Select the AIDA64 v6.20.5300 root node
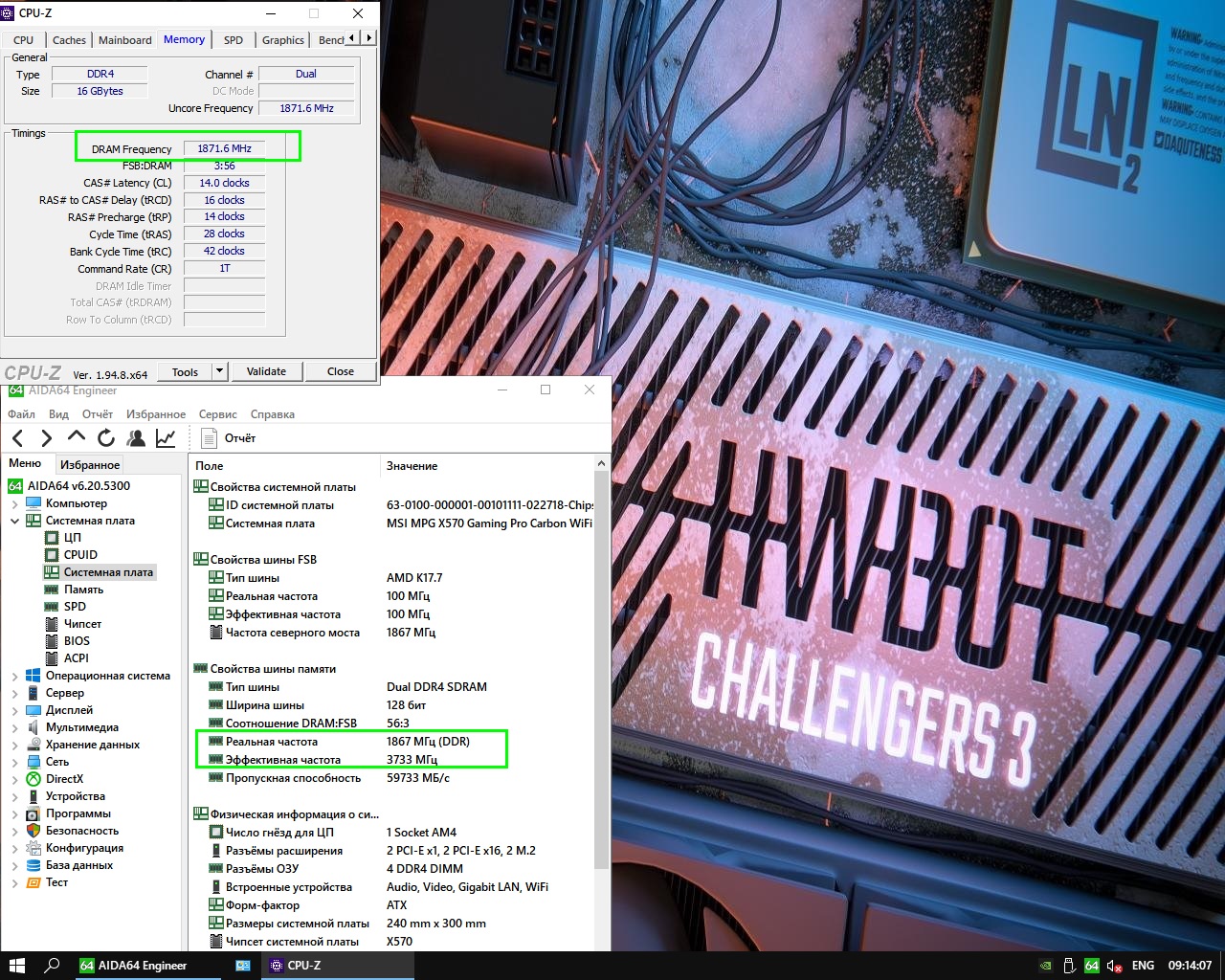The height and width of the screenshot is (980, 1225). pyautogui.click(x=78, y=486)
